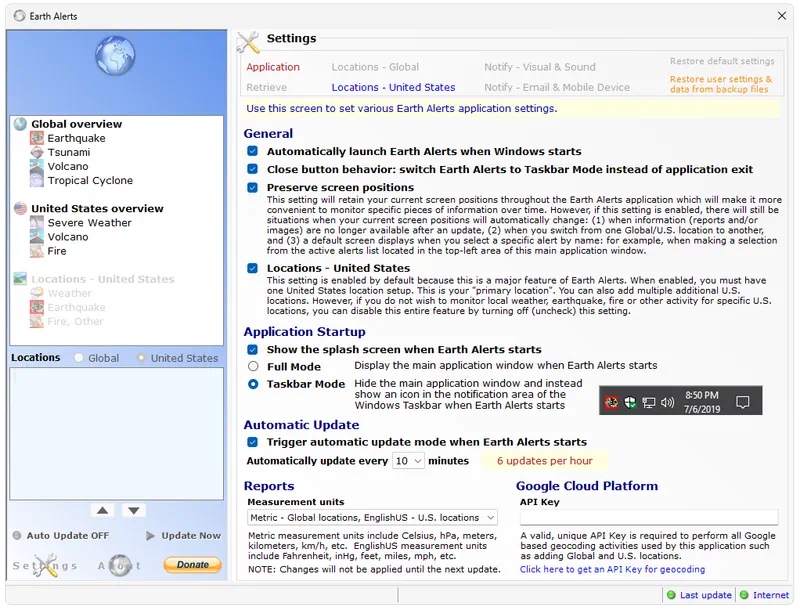Choose the United States locations radio button
Screen dimensions: 800x610
(141, 358)
